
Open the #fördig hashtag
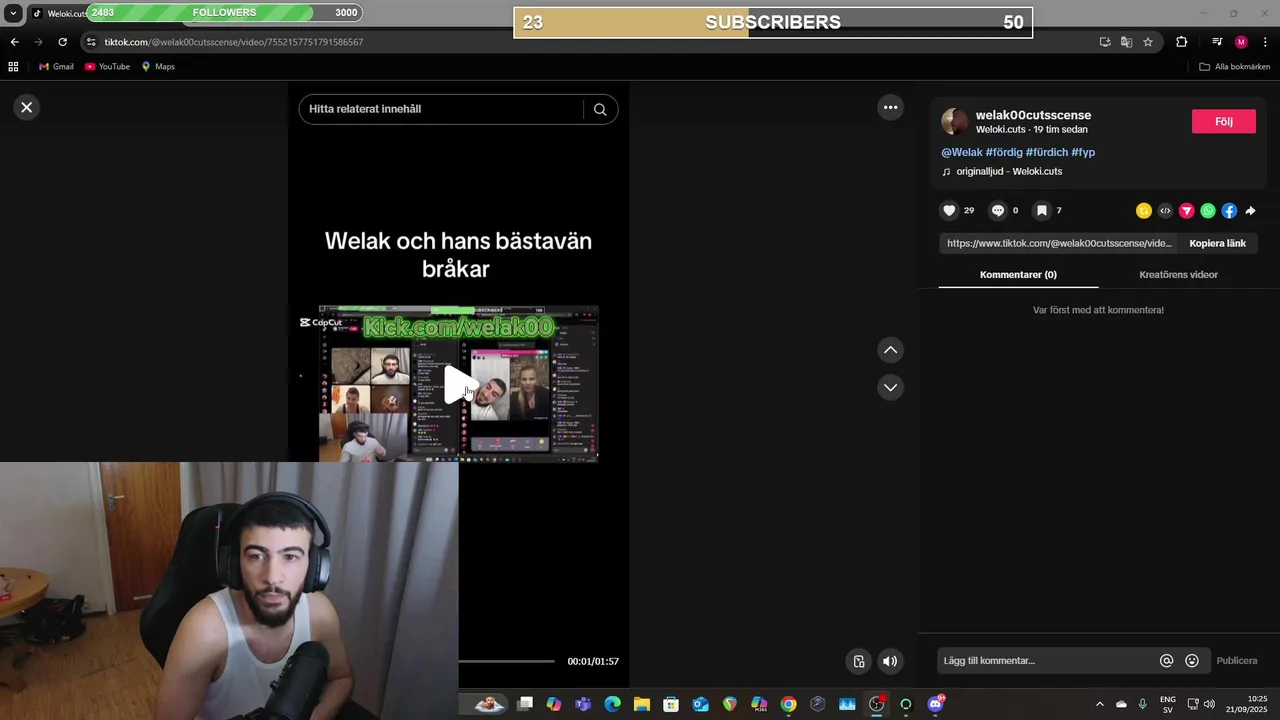point(1004,152)
